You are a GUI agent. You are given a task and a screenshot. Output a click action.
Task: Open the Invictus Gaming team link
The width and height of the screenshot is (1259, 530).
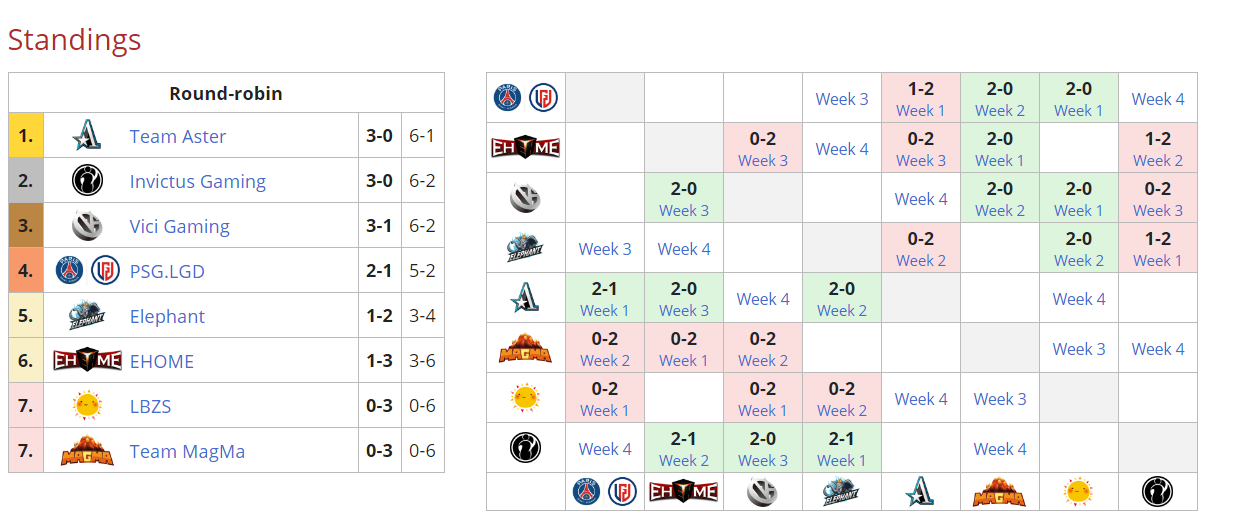pos(197,181)
